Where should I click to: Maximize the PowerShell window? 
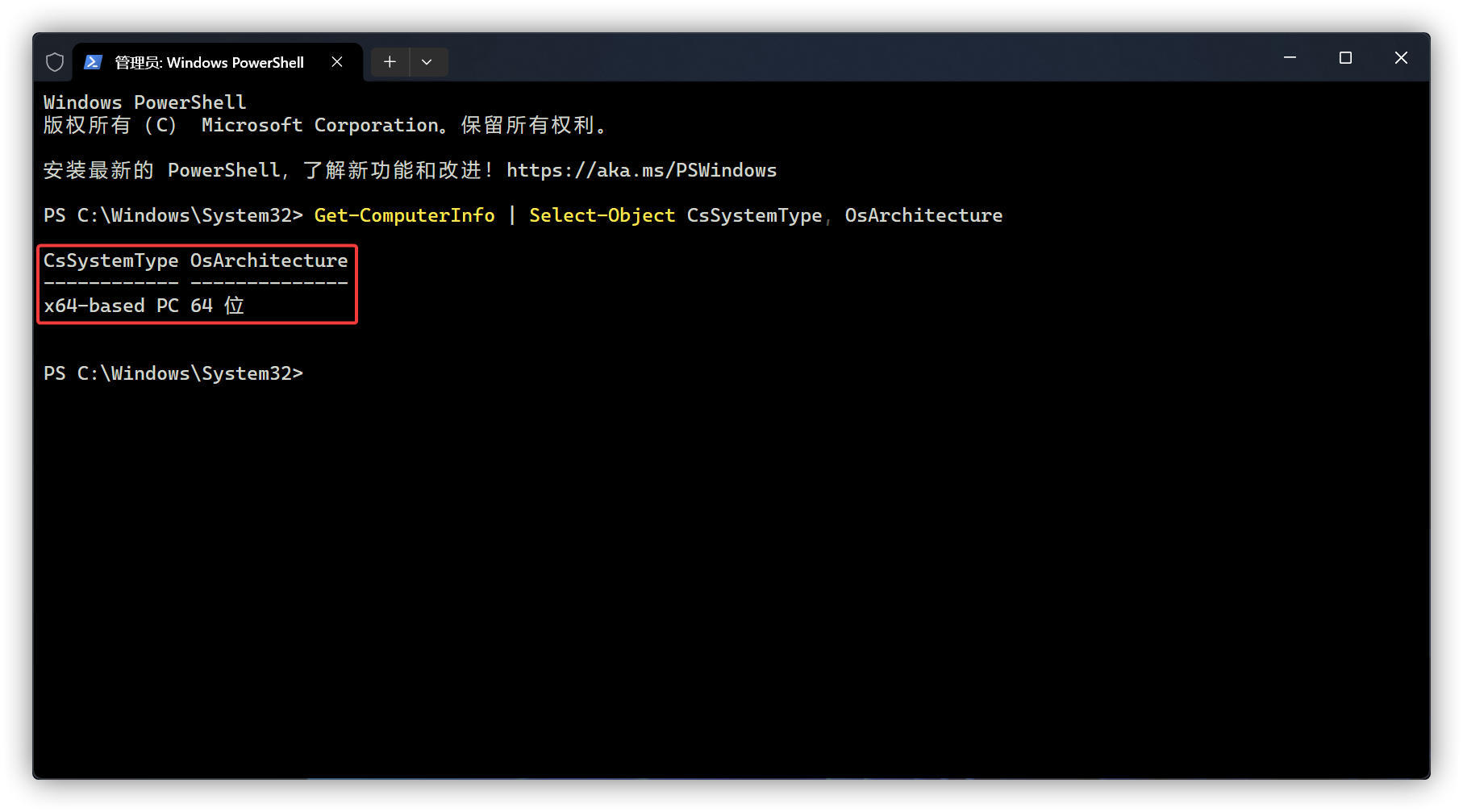(x=1345, y=57)
